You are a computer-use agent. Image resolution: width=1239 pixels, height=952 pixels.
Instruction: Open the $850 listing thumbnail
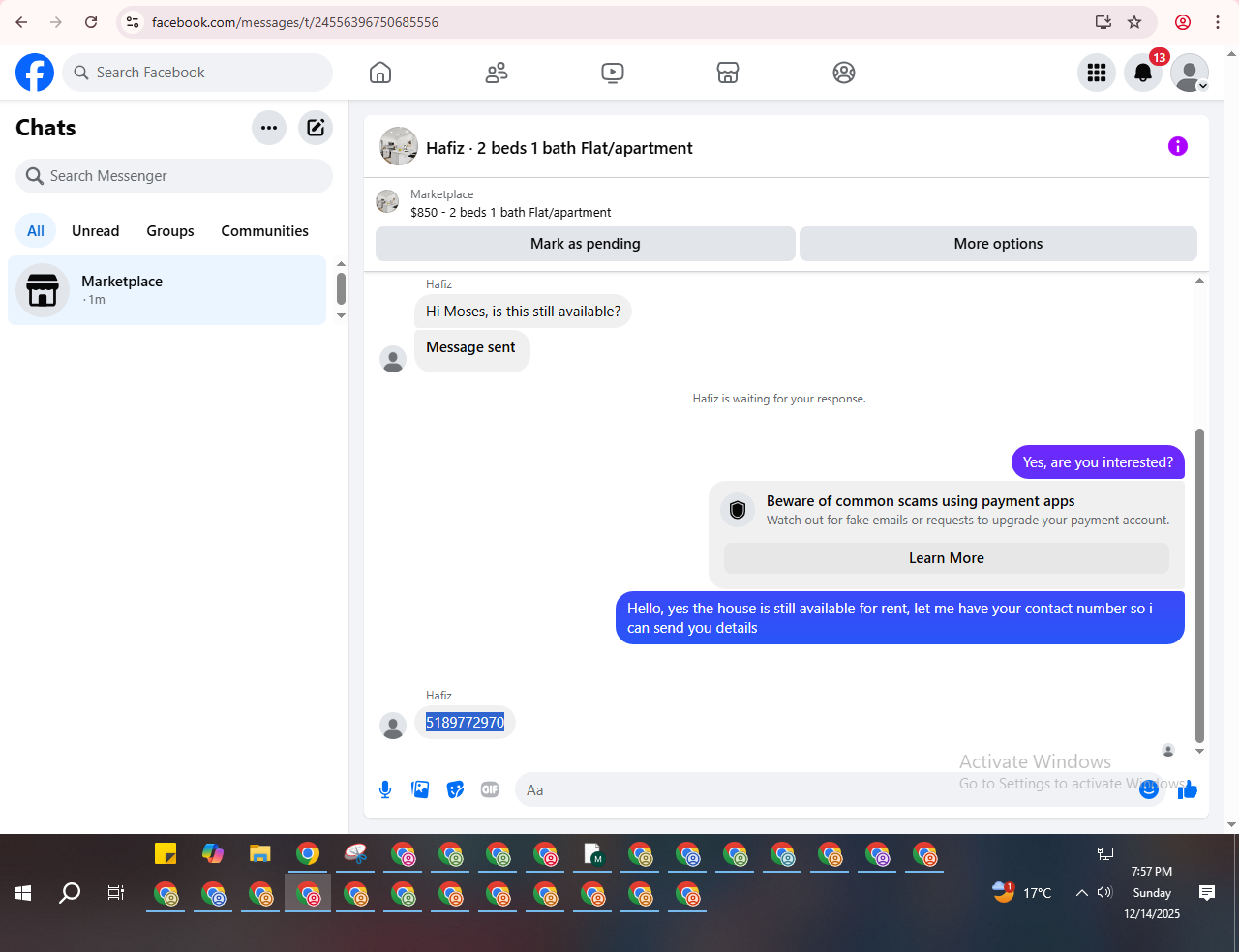387,201
